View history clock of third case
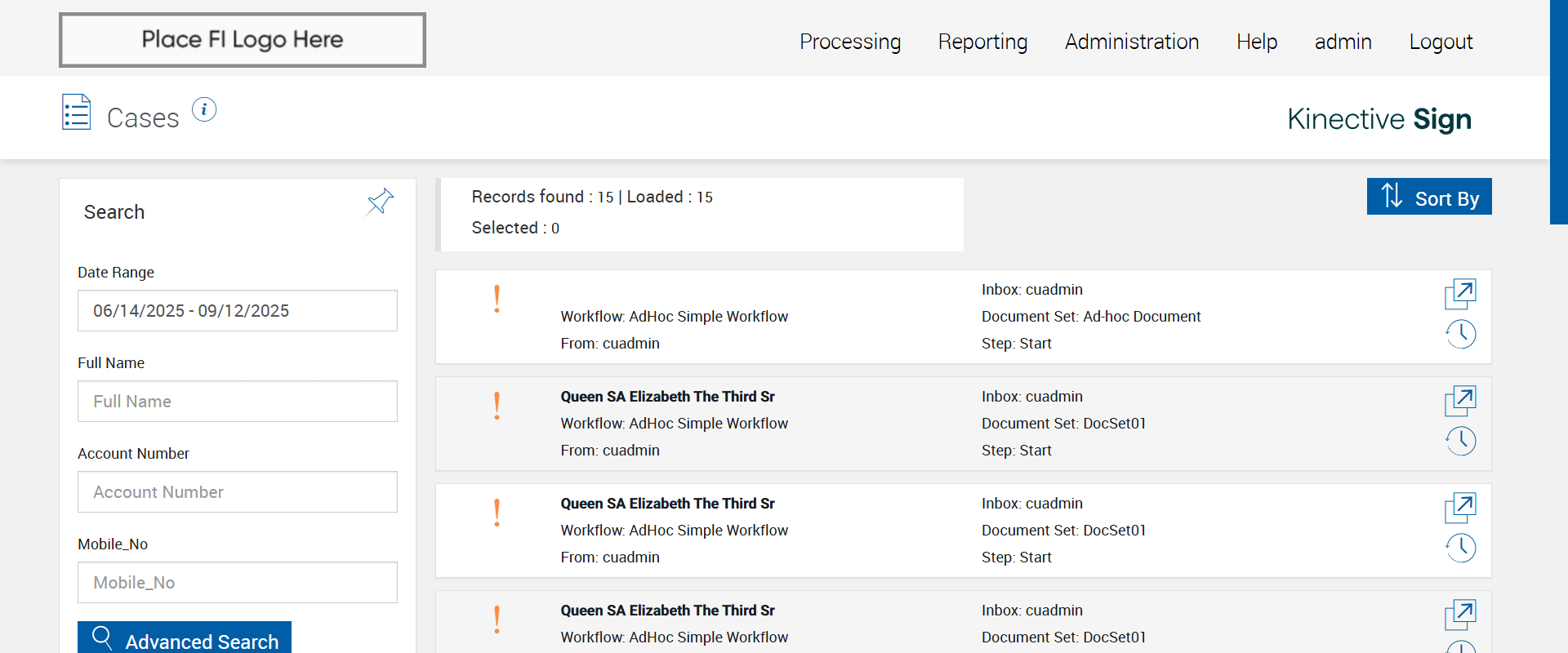 (1460, 548)
